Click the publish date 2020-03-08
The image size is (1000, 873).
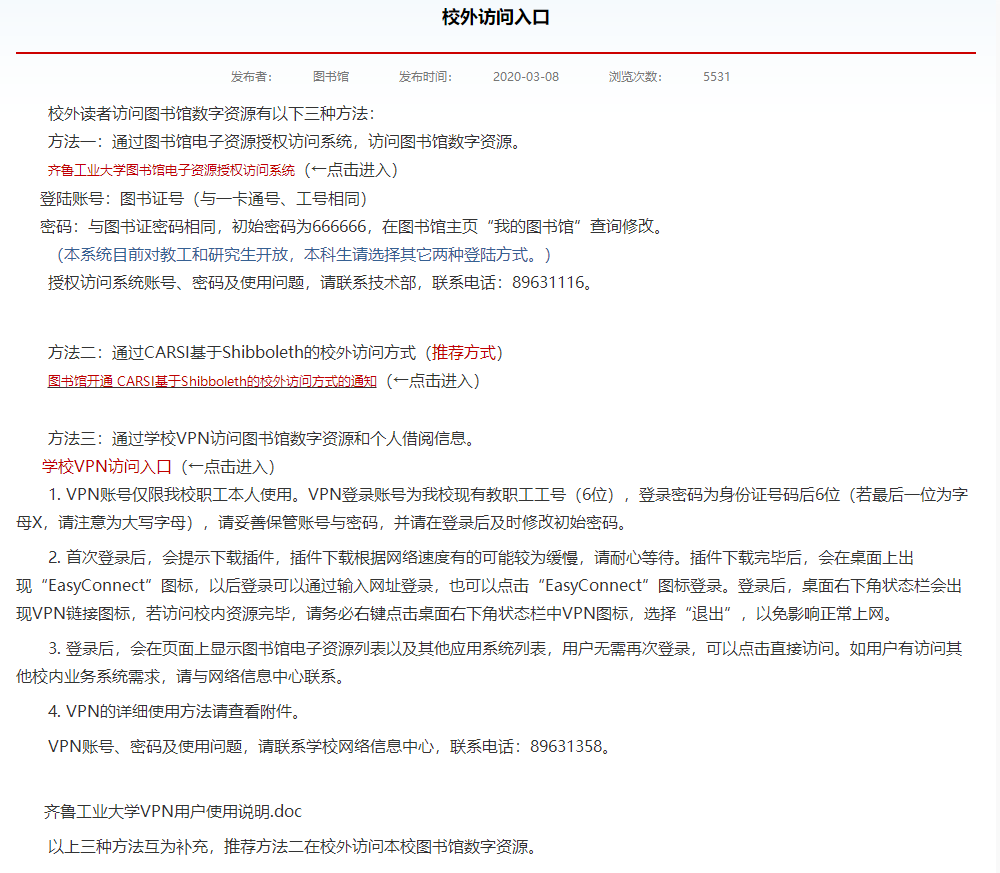point(526,76)
